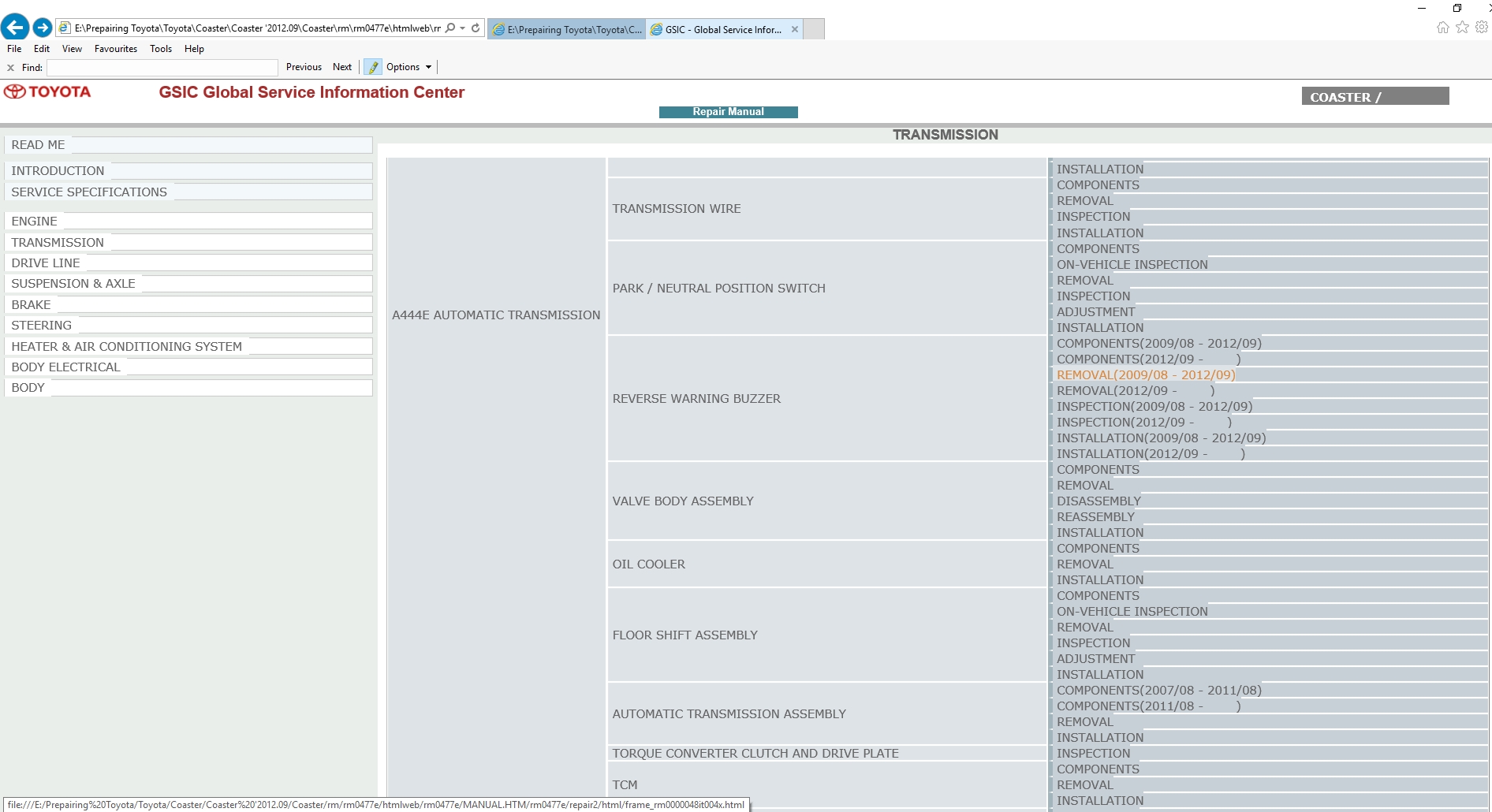Open the File menu
1492x812 pixels.
coord(14,49)
